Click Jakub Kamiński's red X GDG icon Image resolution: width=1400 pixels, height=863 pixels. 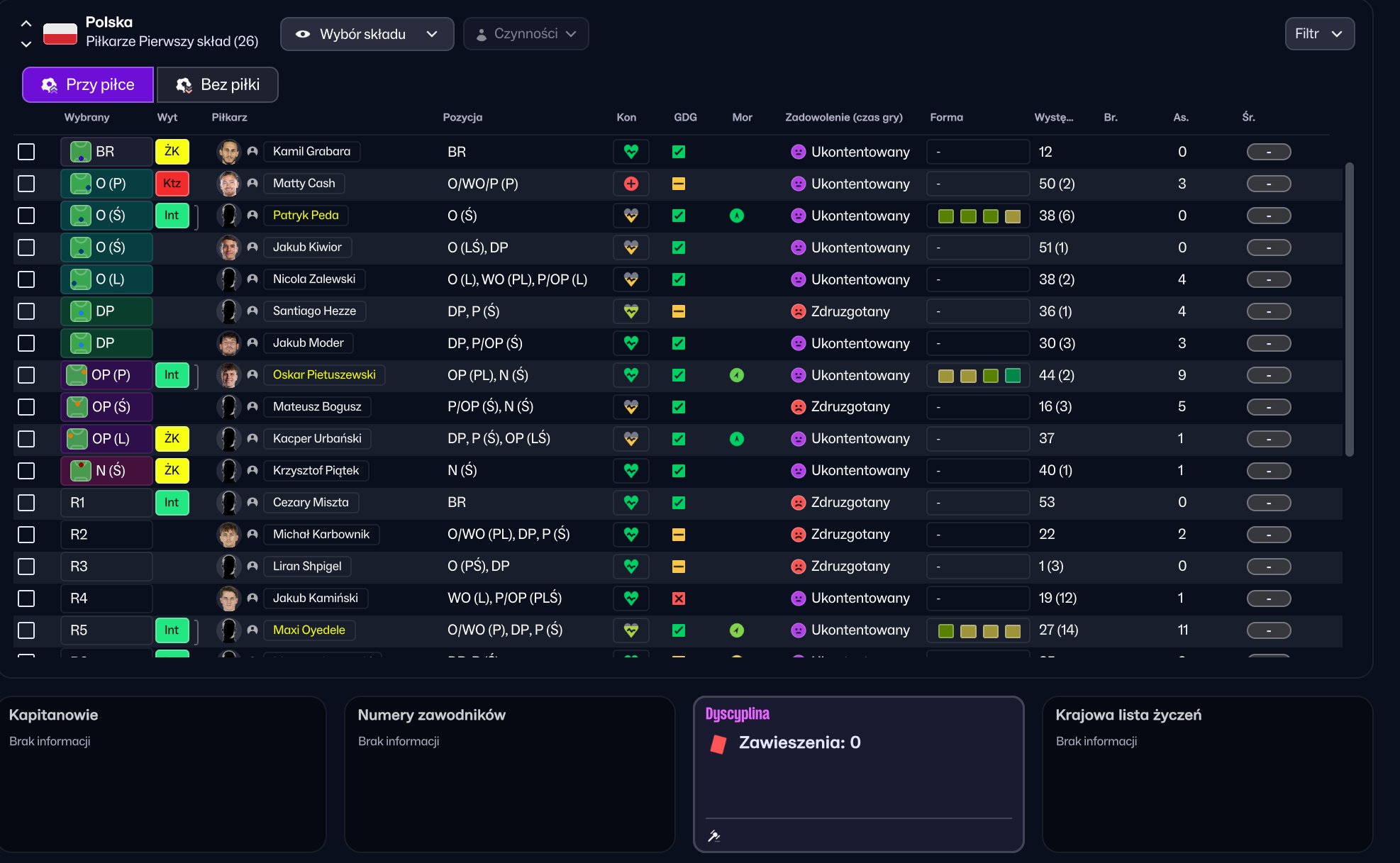[679, 598]
